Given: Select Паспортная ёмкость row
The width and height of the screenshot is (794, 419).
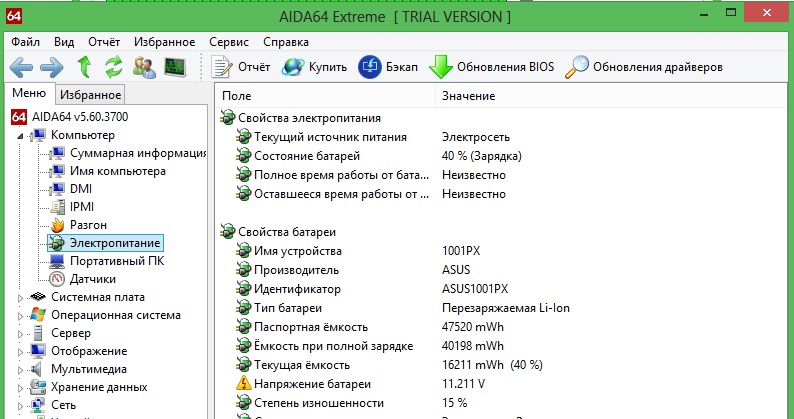Looking at the screenshot, I should [x=370, y=327].
